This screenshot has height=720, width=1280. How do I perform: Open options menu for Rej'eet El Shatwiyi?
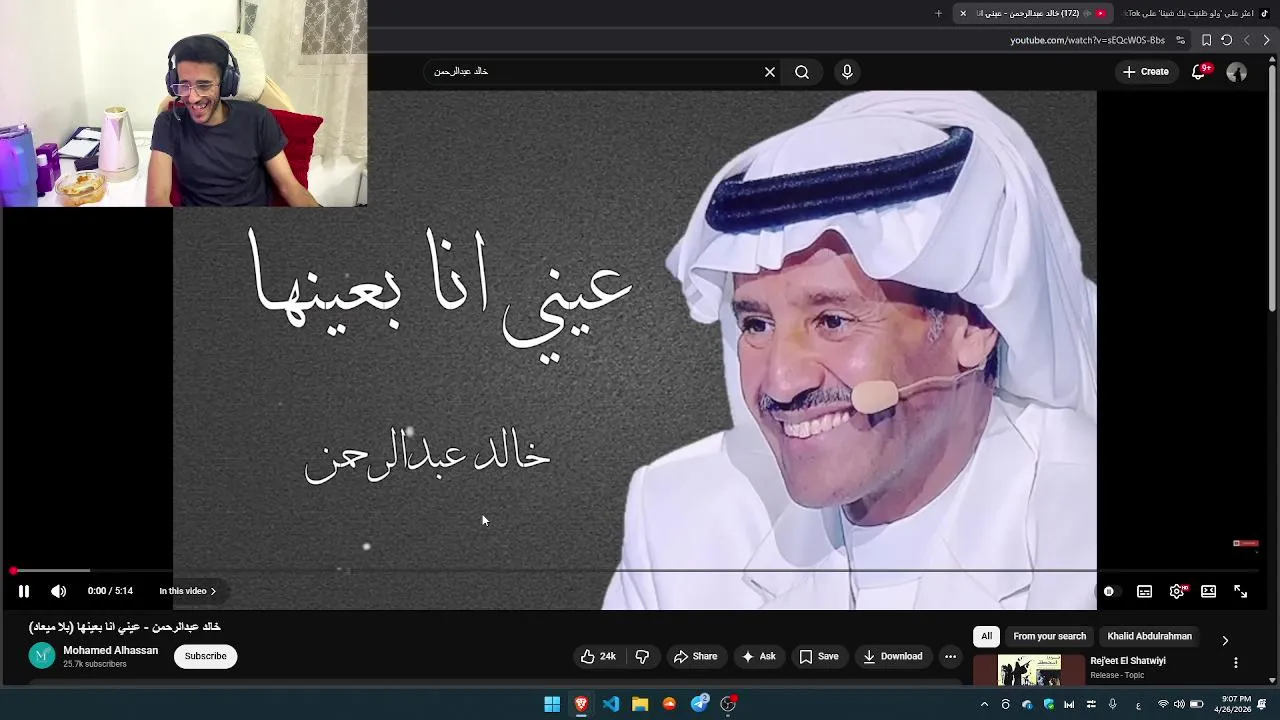pos(1235,663)
